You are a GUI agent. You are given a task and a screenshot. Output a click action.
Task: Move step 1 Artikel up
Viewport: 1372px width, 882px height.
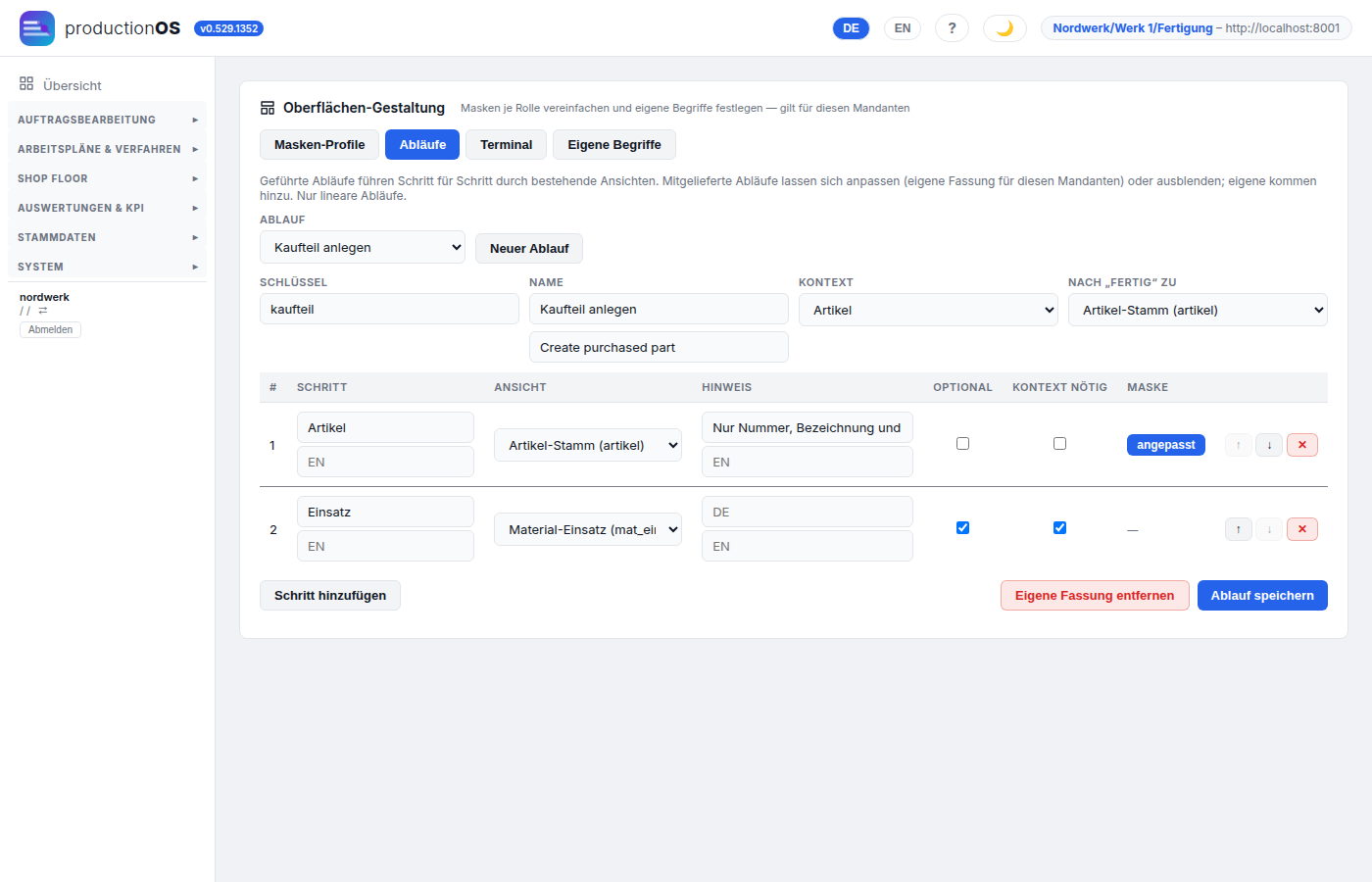tap(1239, 445)
